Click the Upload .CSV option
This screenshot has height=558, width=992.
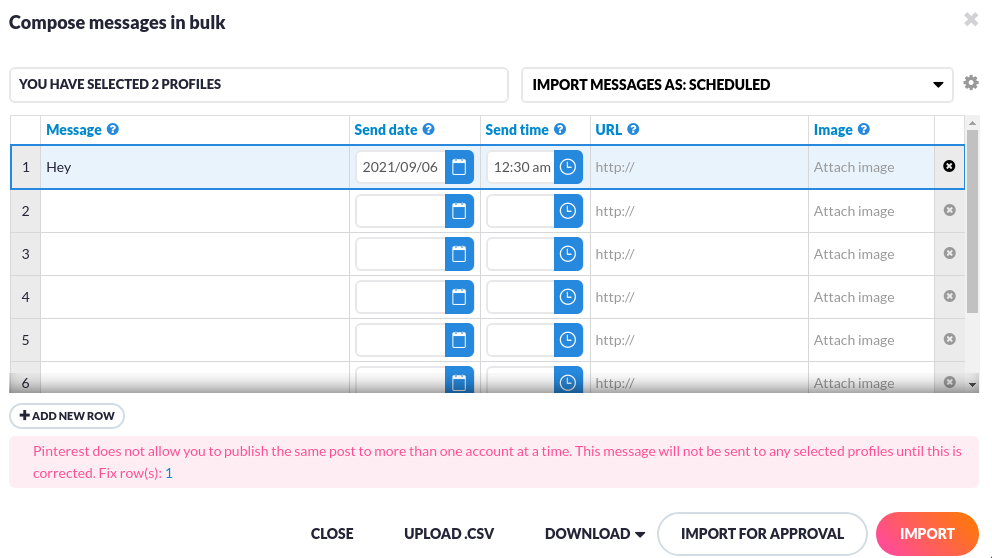pos(449,534)
